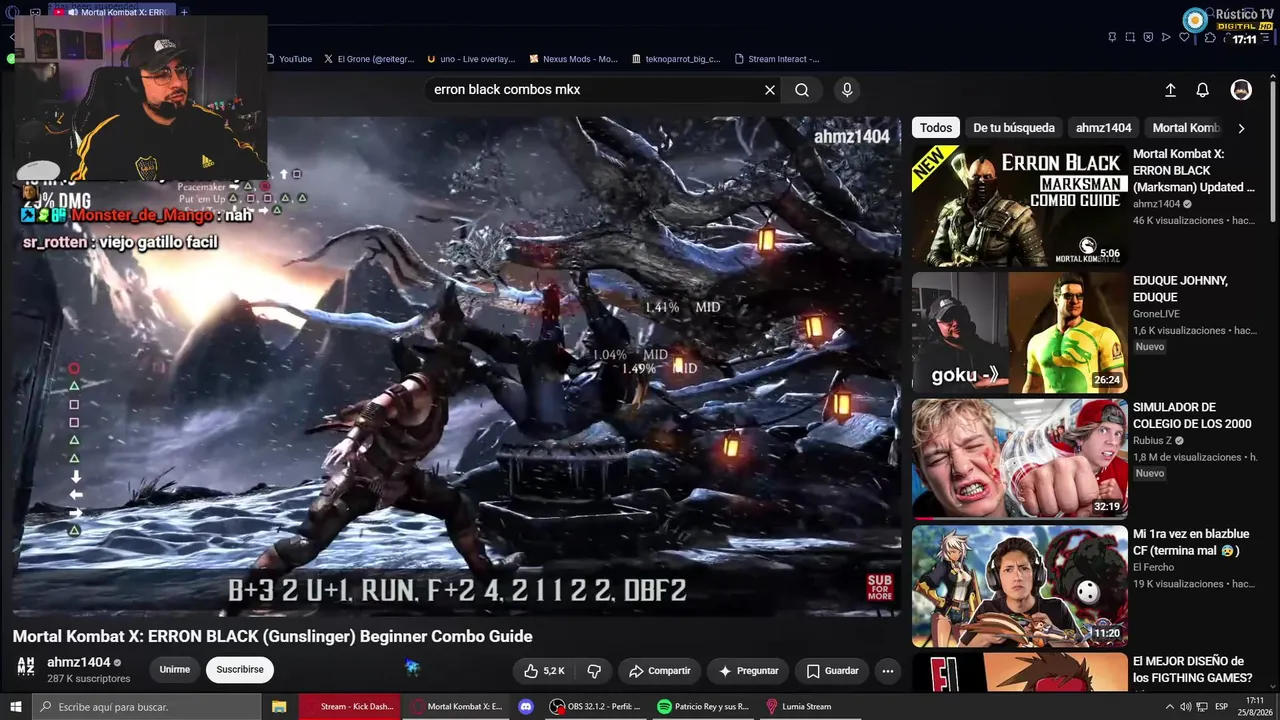1280x720 pixels.
Task: Open YouTube notifications bell
Action: click(x=1203, y=90)
